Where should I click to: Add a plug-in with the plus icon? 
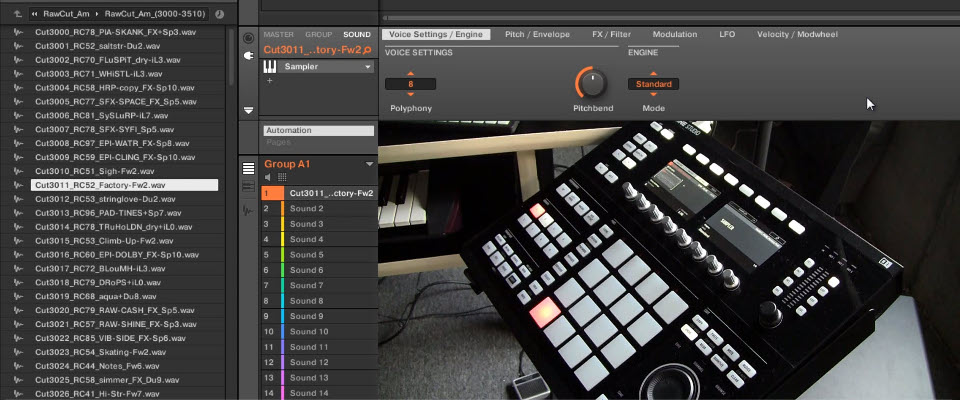(269, 80)
